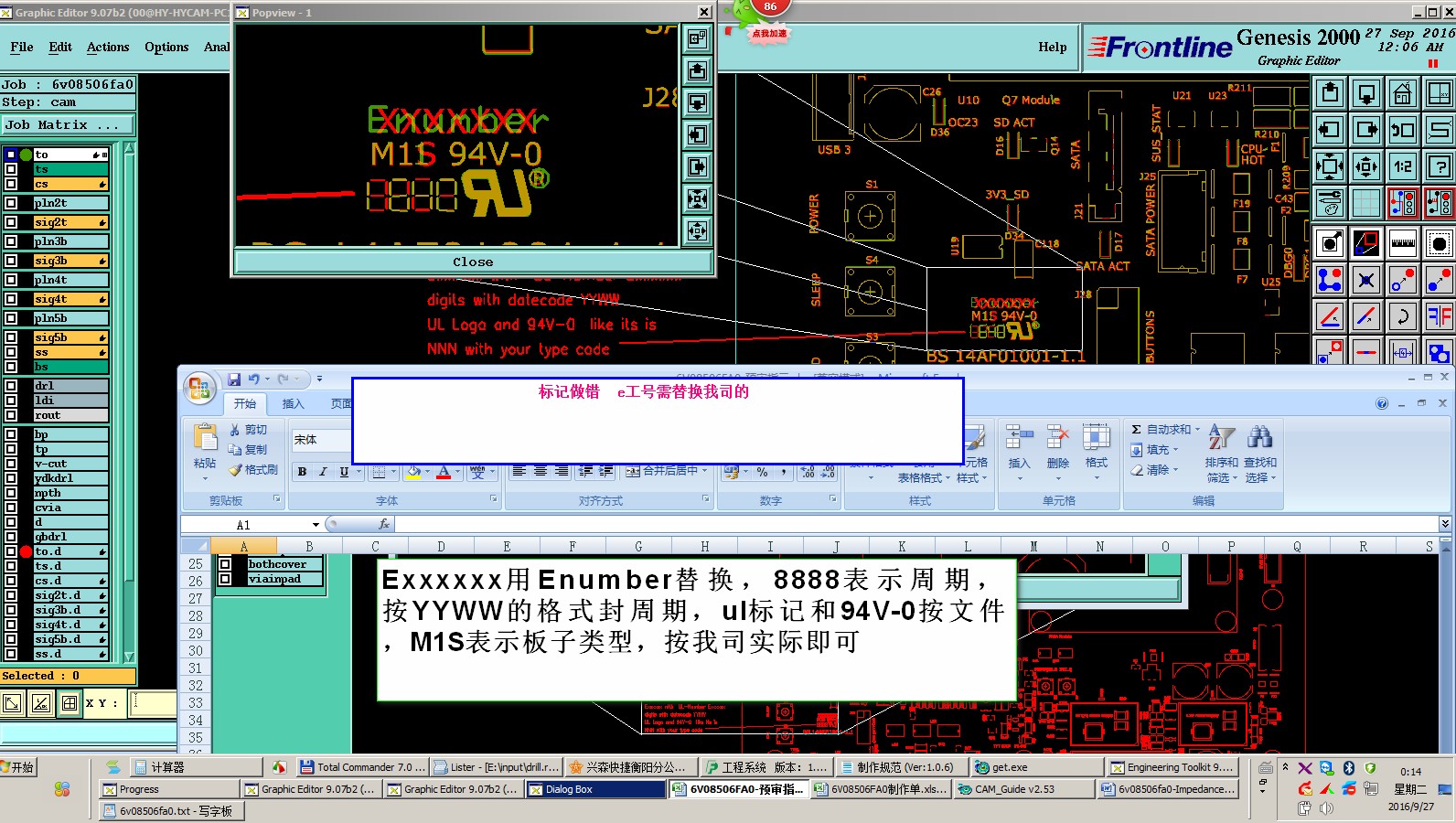
Task: Open the Options menu in Graphic Editor
Action: [x=166, y=47]
